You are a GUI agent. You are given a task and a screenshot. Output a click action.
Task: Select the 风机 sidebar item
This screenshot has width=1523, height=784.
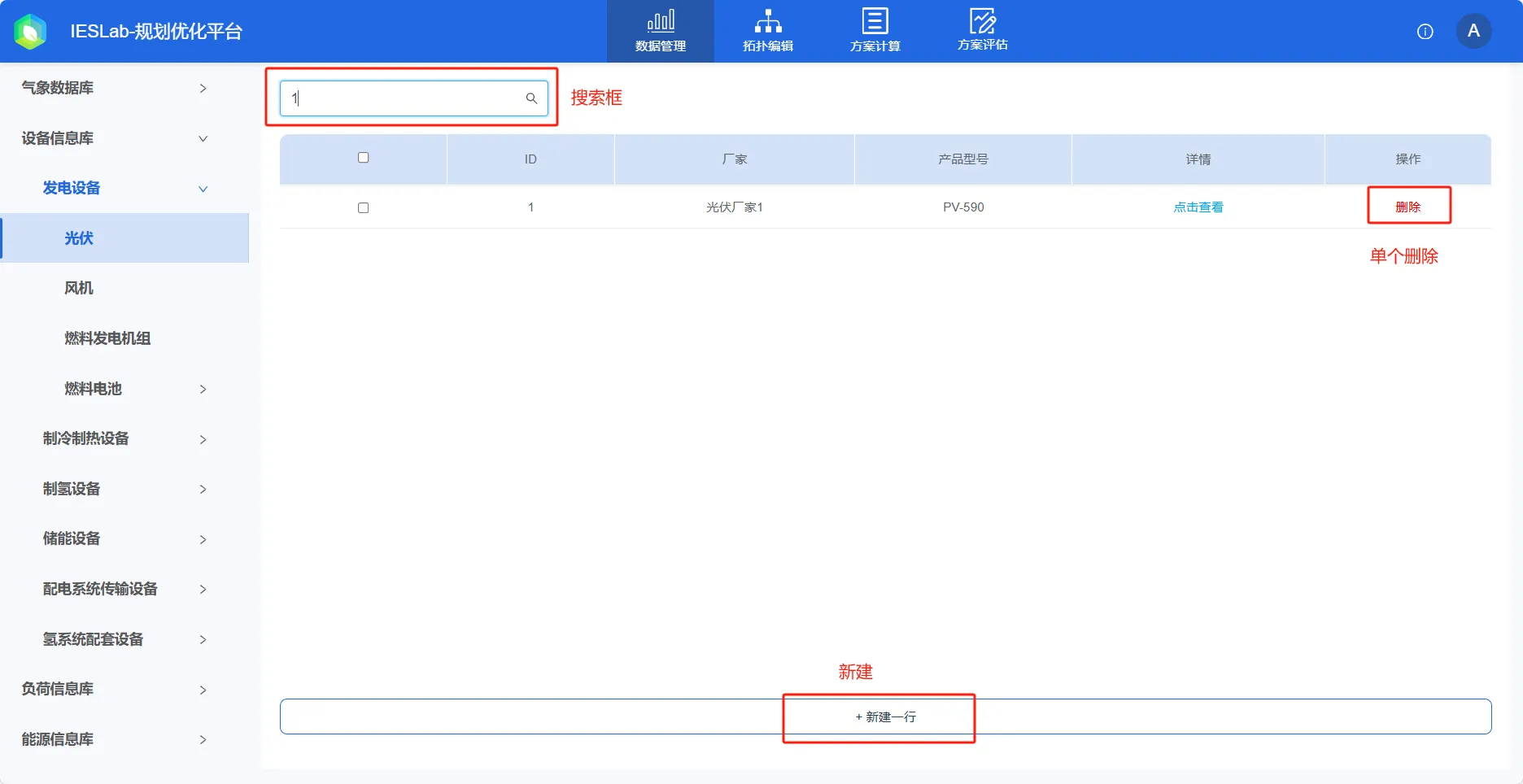pyautogui.click(x=79, y=288)
